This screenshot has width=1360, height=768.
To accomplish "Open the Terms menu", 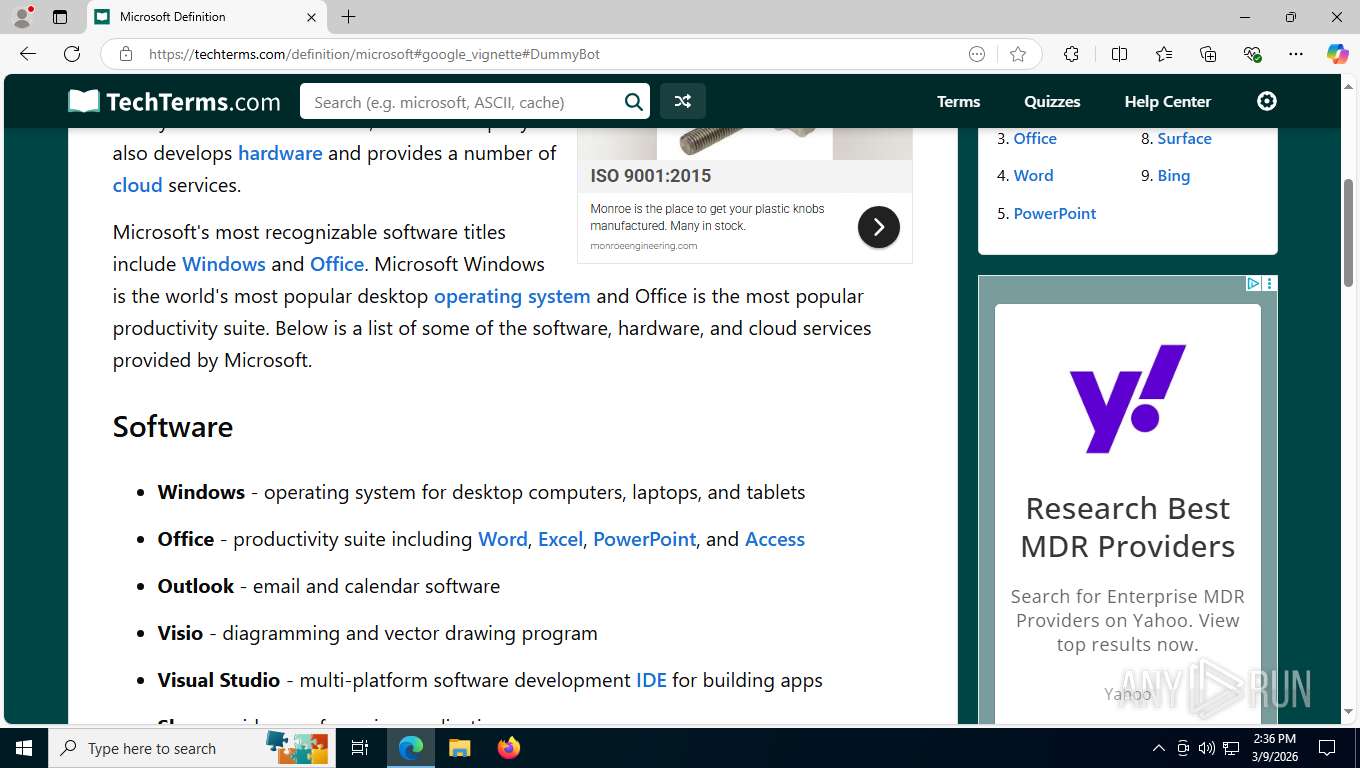I will tap(958, 101).
